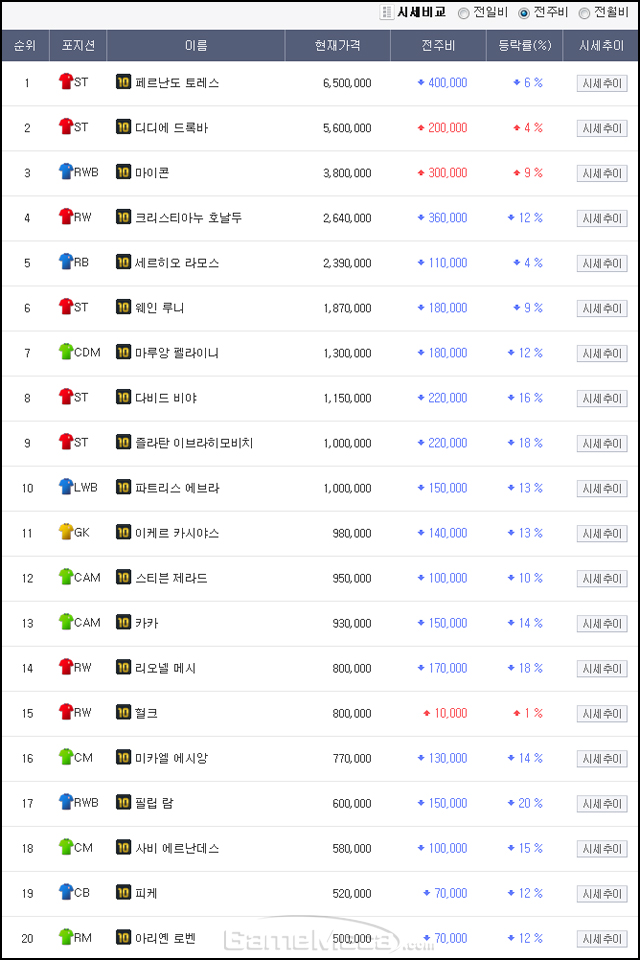Click the green CDM jersey icon for 마루앙 펠라이니
The width and height of the screenshot is (640, 960).
[x=66, y=351]
